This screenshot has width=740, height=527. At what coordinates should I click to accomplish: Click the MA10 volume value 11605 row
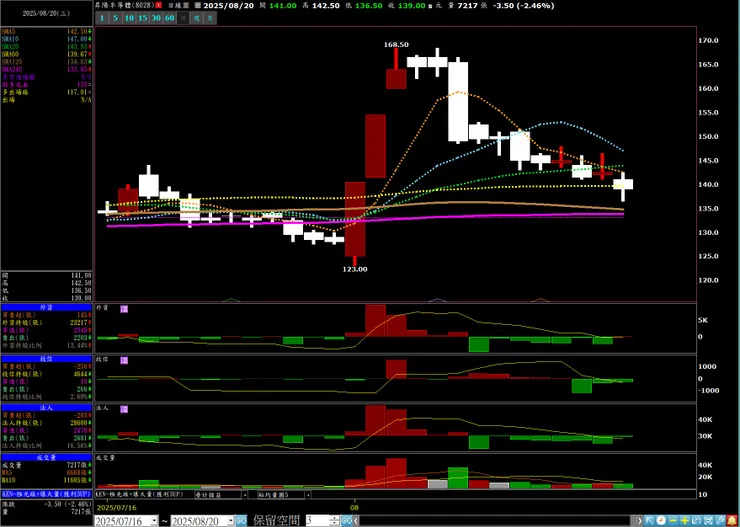coord(46,480)
